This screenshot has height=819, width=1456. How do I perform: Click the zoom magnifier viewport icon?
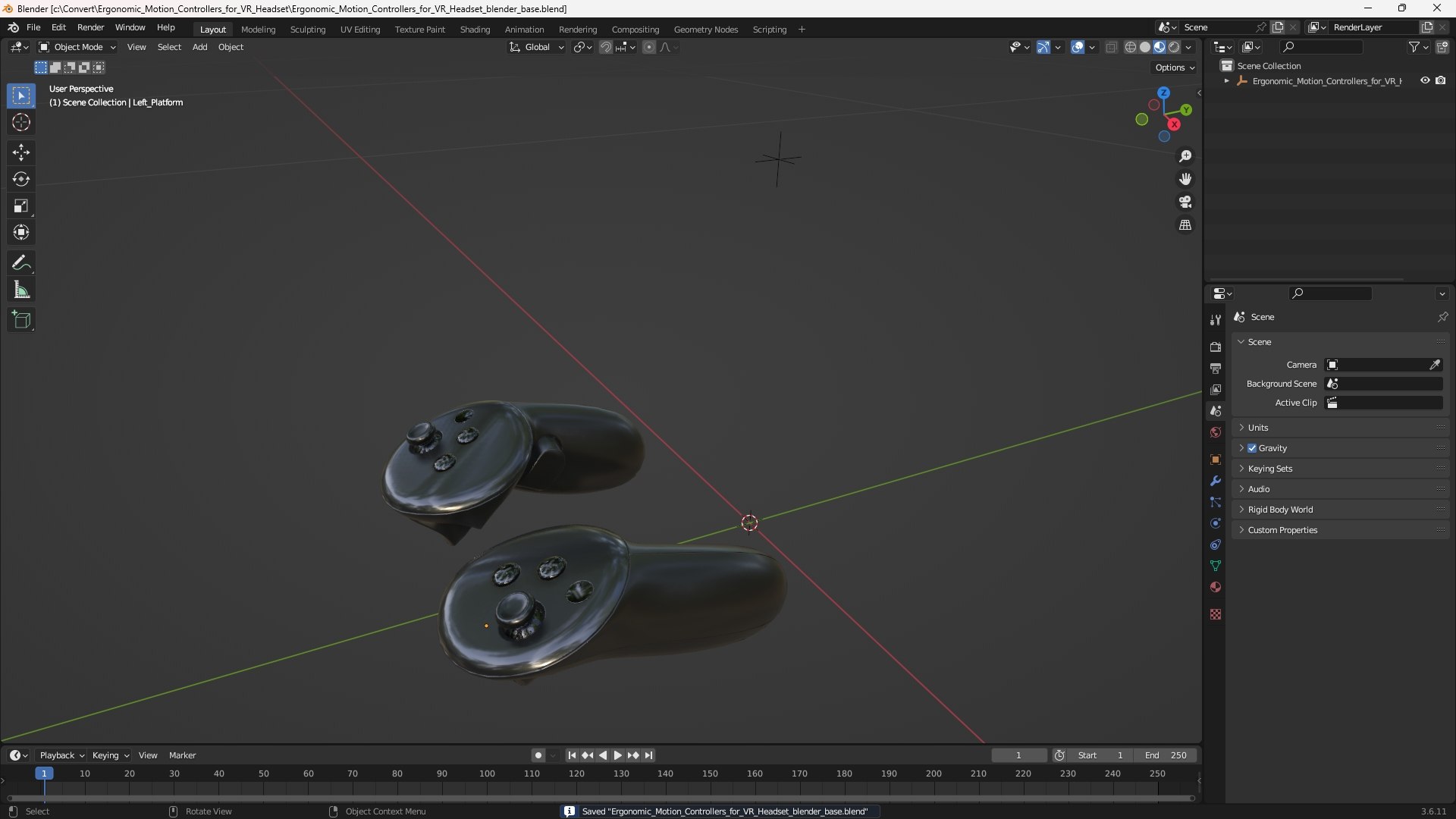click(x=1185, y=156)
